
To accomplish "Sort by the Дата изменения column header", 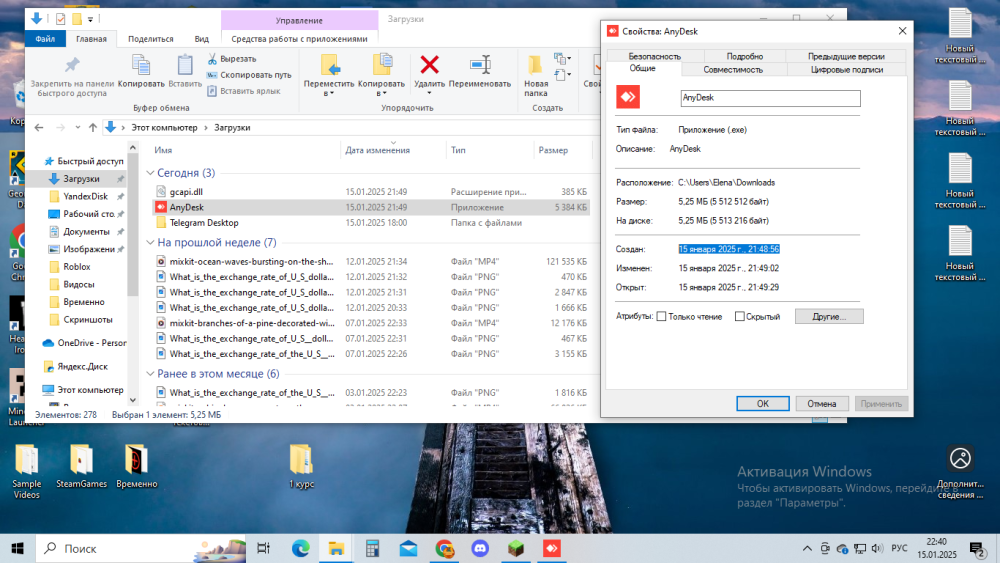I will pos(378,150).
